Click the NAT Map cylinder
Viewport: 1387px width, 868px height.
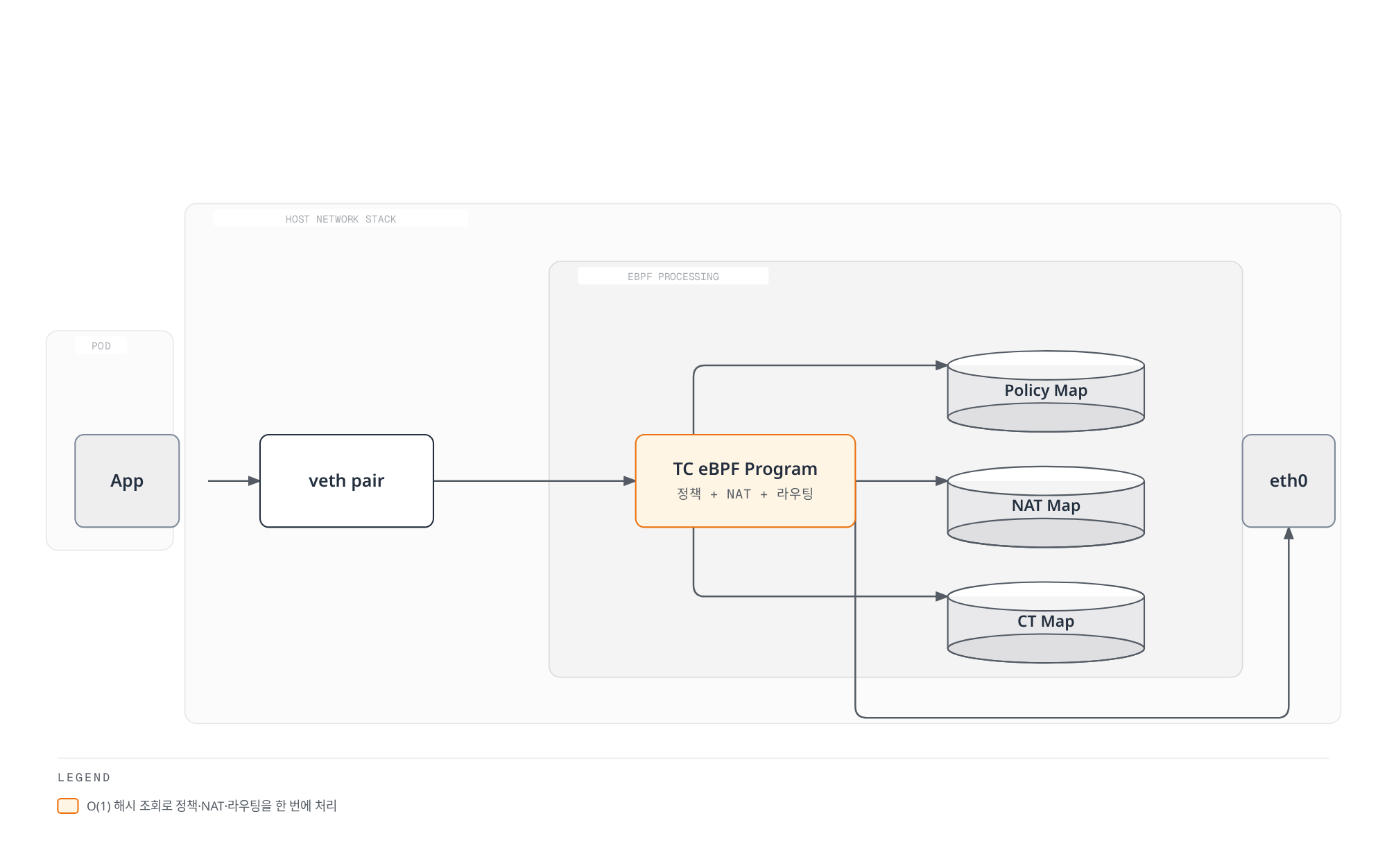pos(1046,507)
